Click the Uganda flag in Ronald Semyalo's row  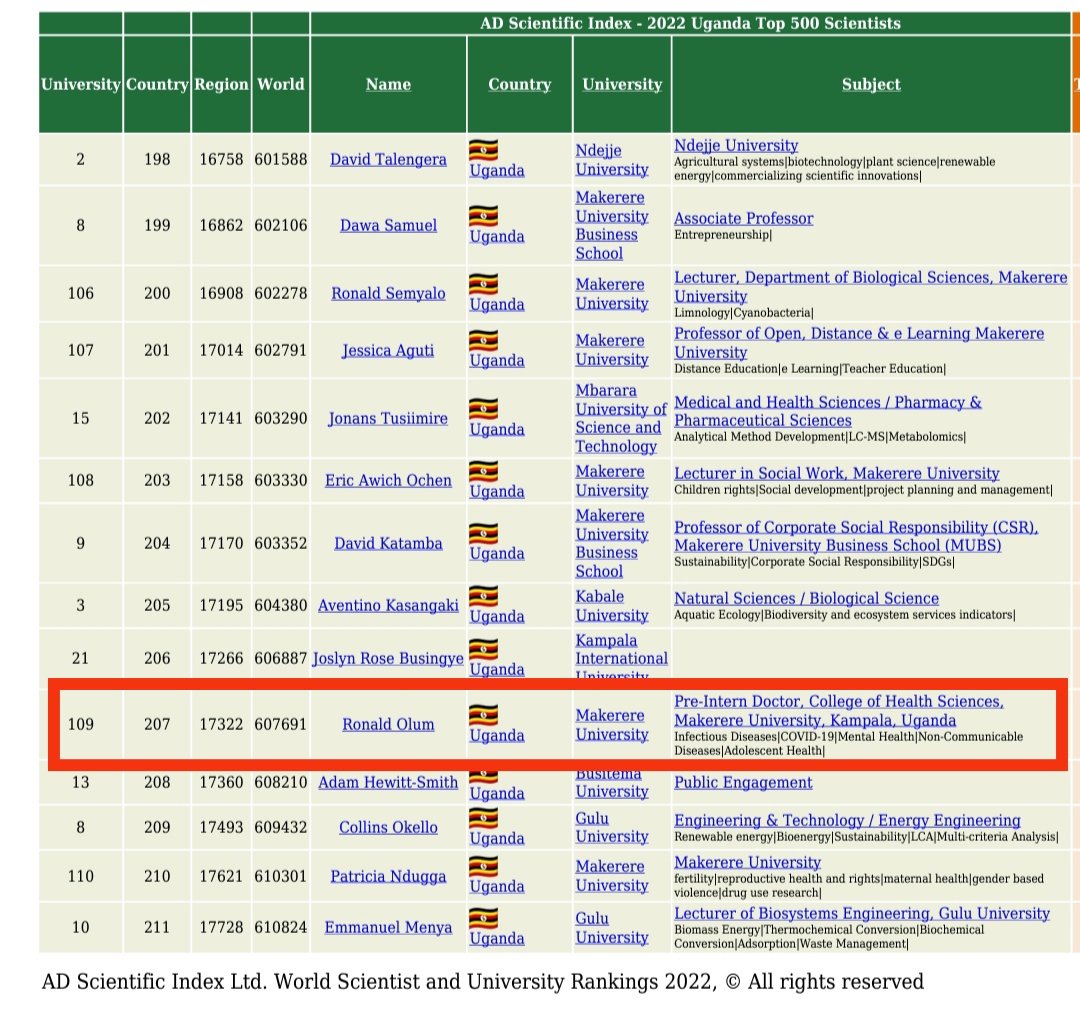pyautogui.click(x=484, y=284)
